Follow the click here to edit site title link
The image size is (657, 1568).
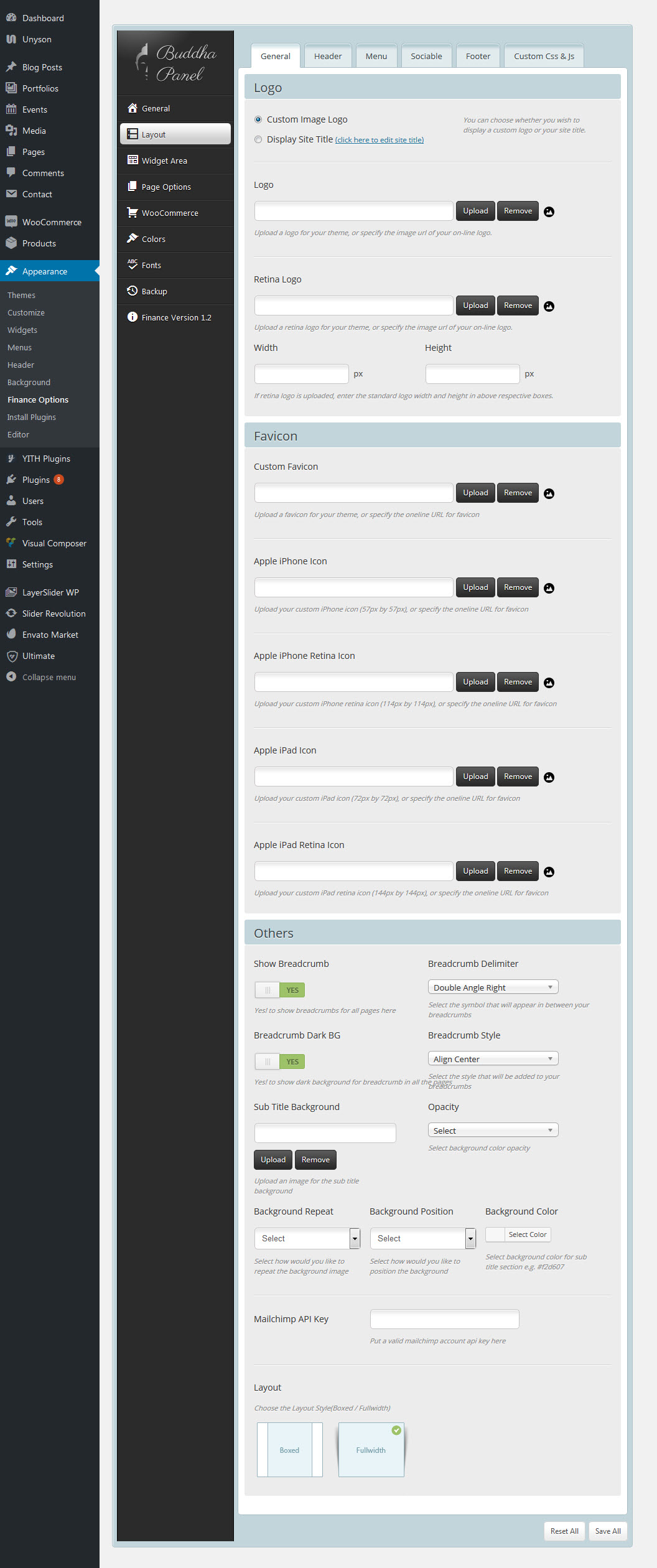(x=379, y=140)
